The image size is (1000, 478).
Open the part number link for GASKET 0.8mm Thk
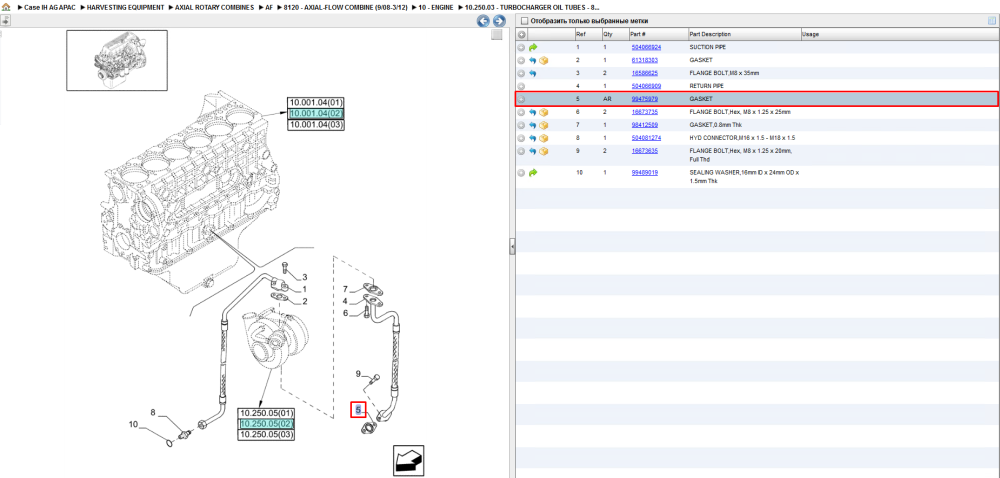click(x=645, y=125)
